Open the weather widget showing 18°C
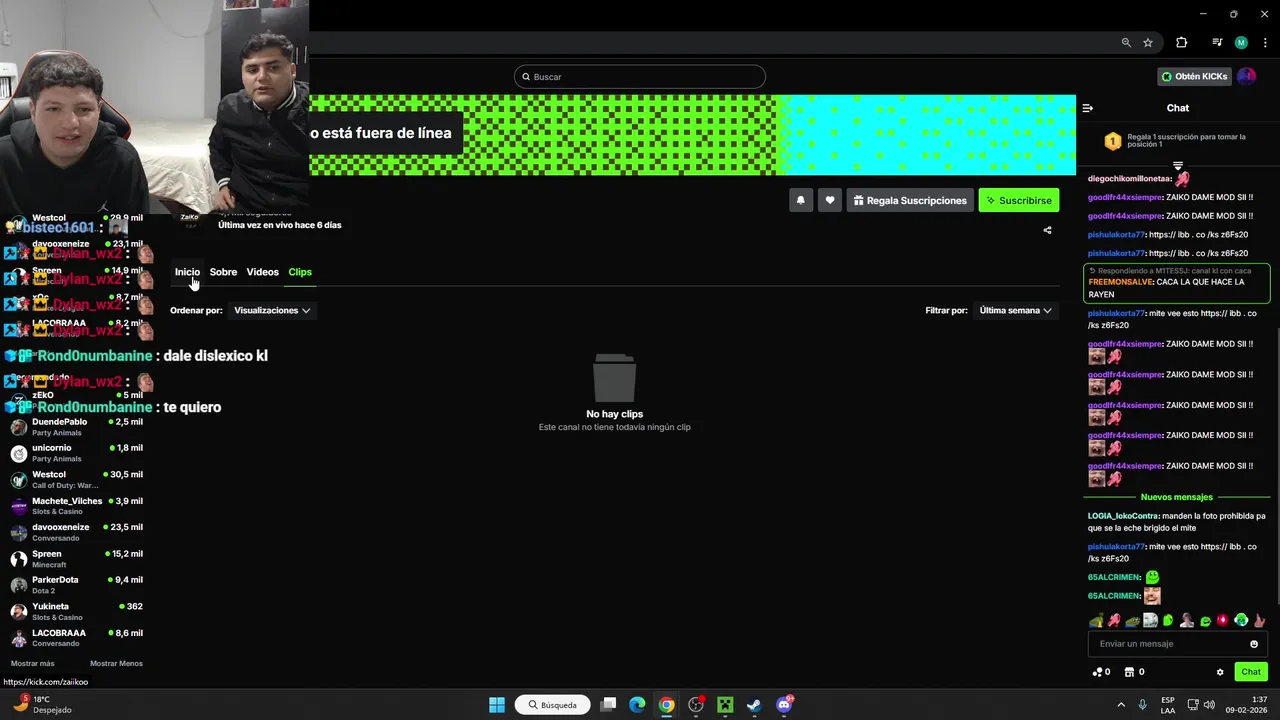 (x=40, y=705)
